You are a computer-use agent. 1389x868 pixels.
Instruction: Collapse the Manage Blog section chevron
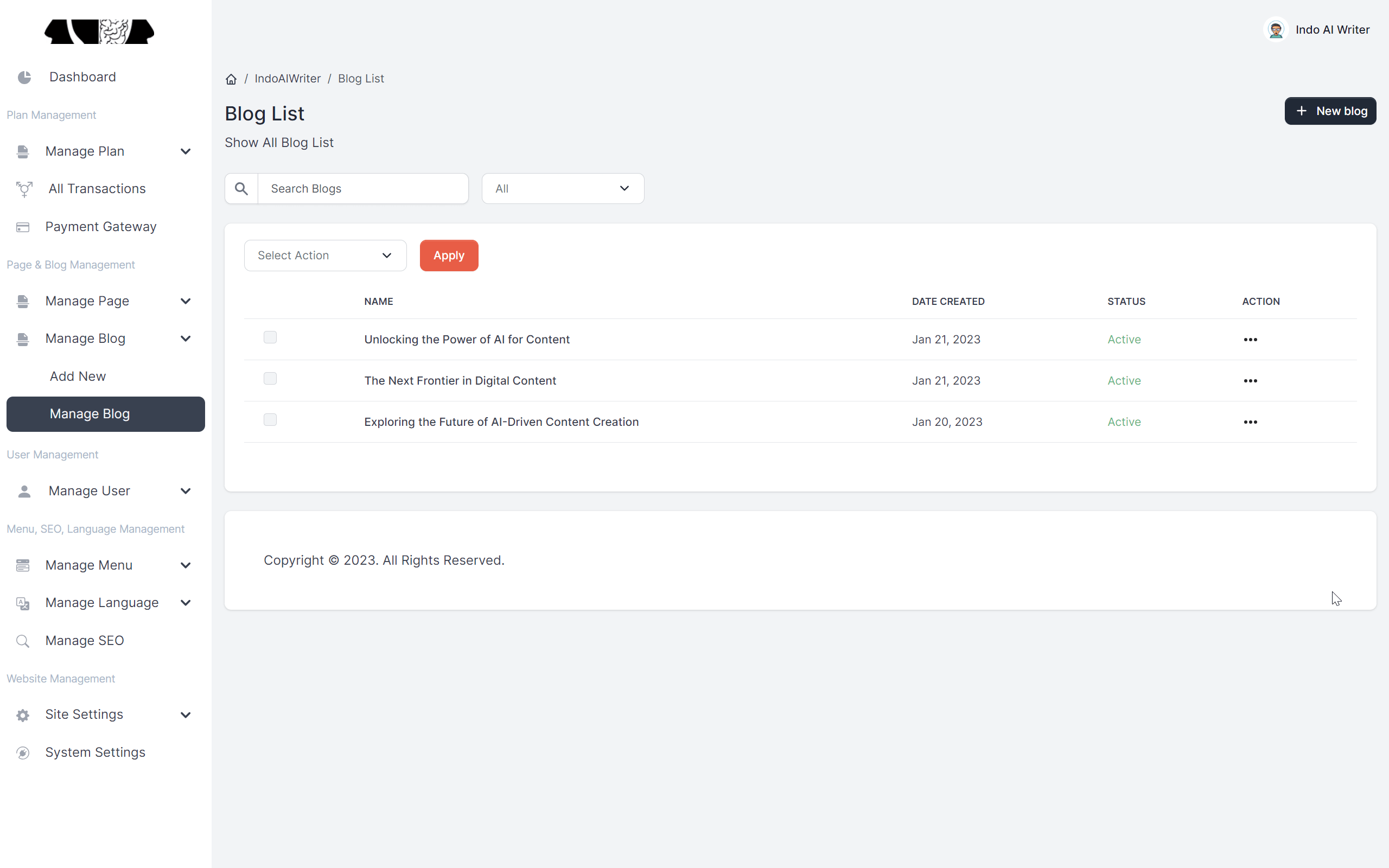(186, 339)
